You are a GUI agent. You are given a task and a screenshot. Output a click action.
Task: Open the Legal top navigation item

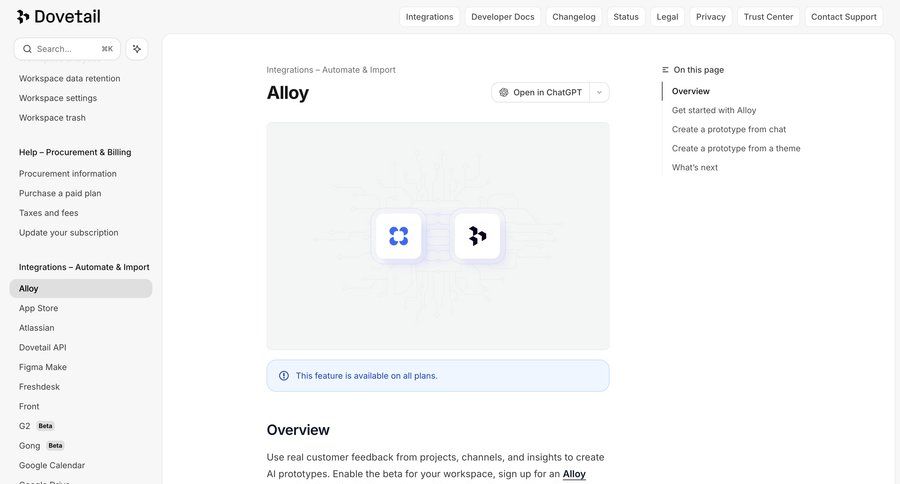[x=668, y=17]
